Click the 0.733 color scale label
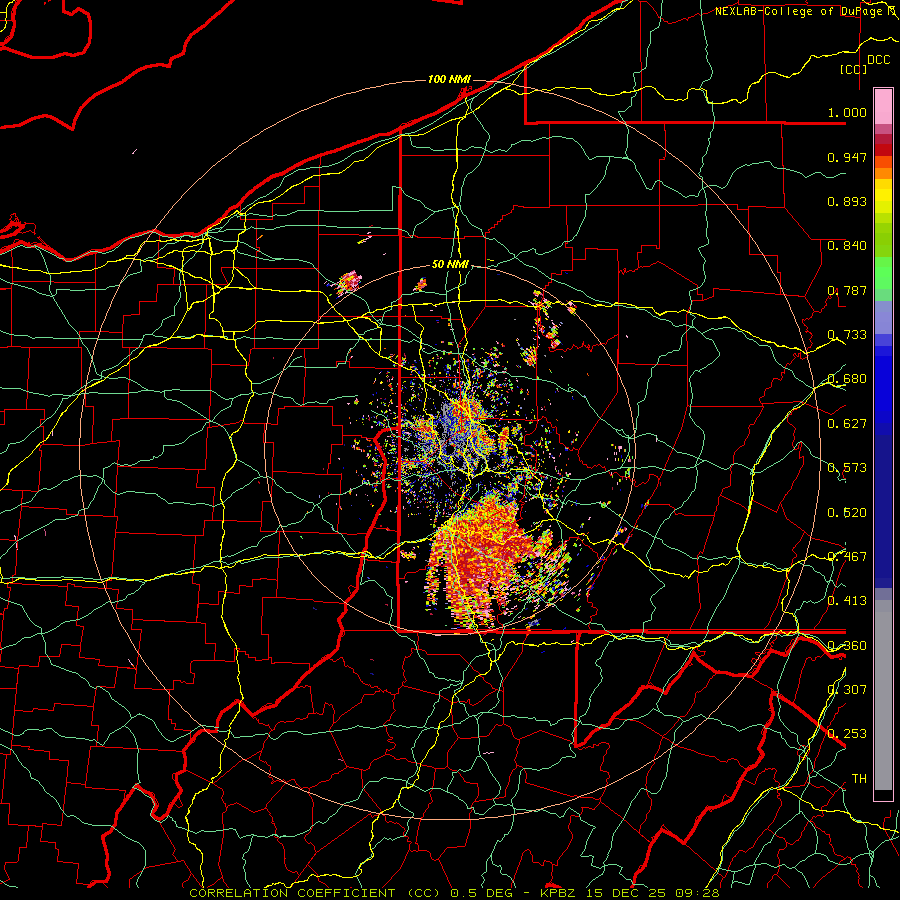 [847, 335]
